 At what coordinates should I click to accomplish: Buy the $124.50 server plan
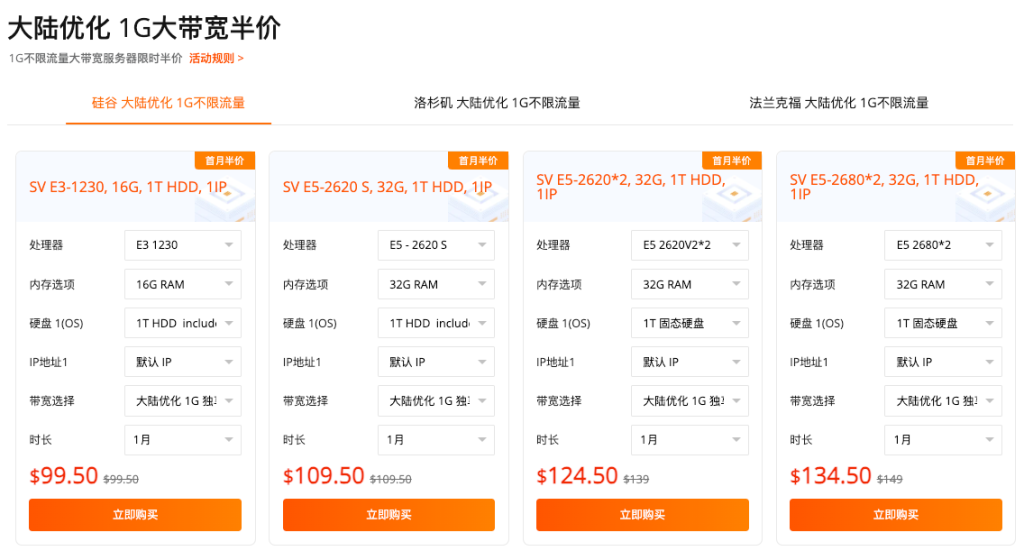tap(642, 515)
